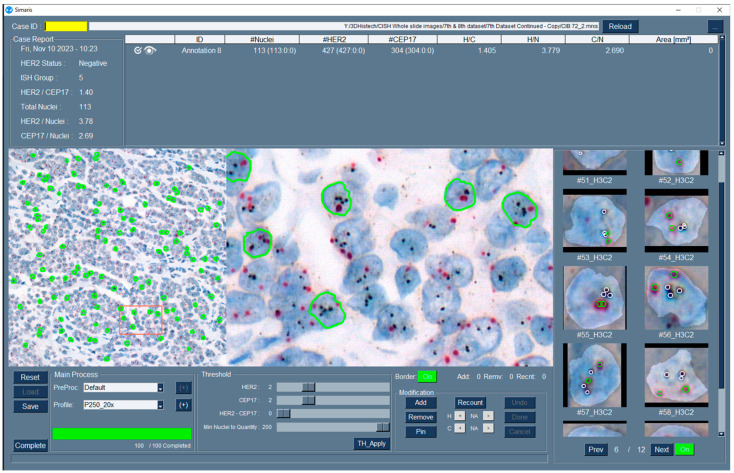Select the #HER2 column header

point(334,39)
